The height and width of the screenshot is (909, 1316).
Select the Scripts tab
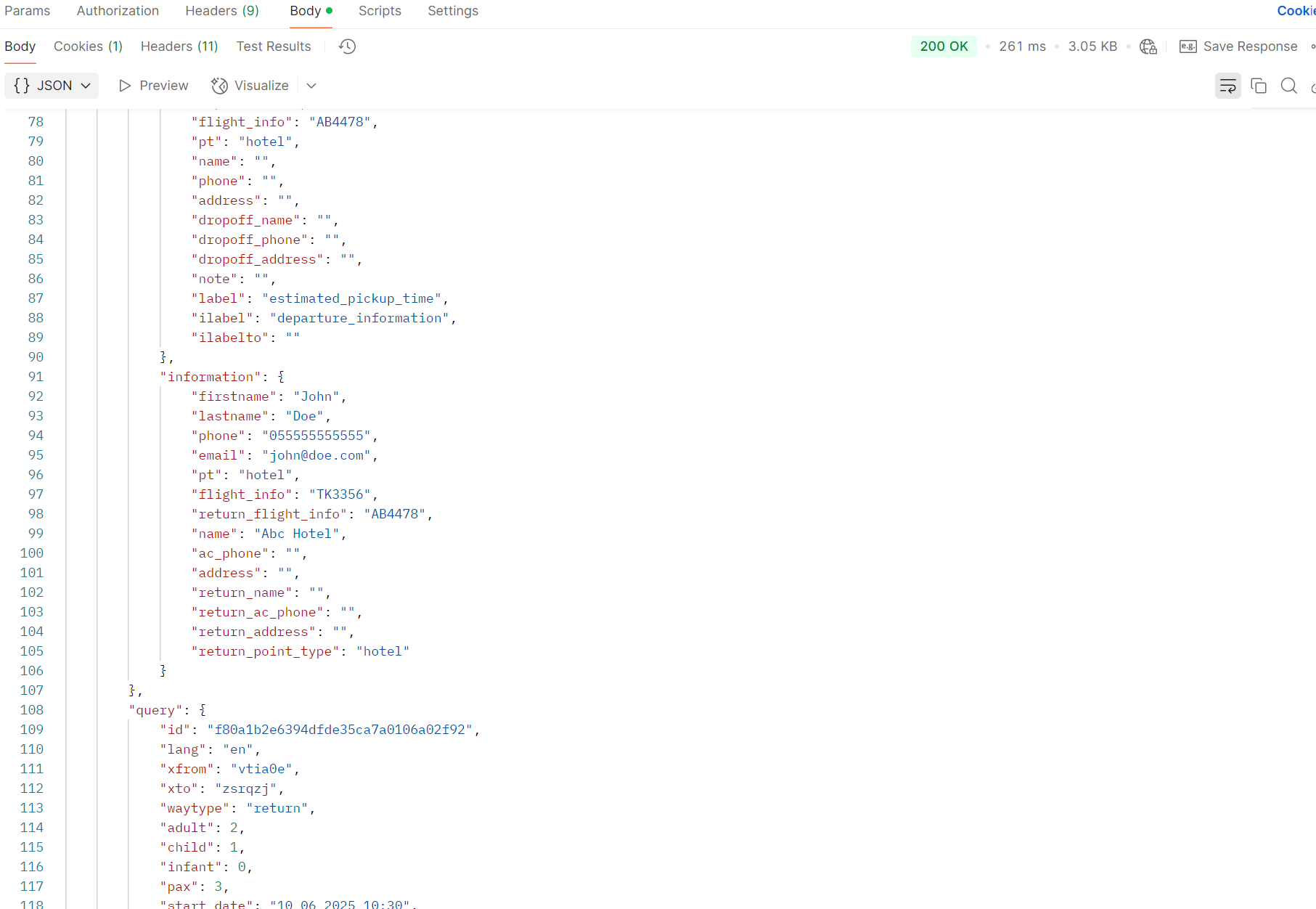coord(380,11)
